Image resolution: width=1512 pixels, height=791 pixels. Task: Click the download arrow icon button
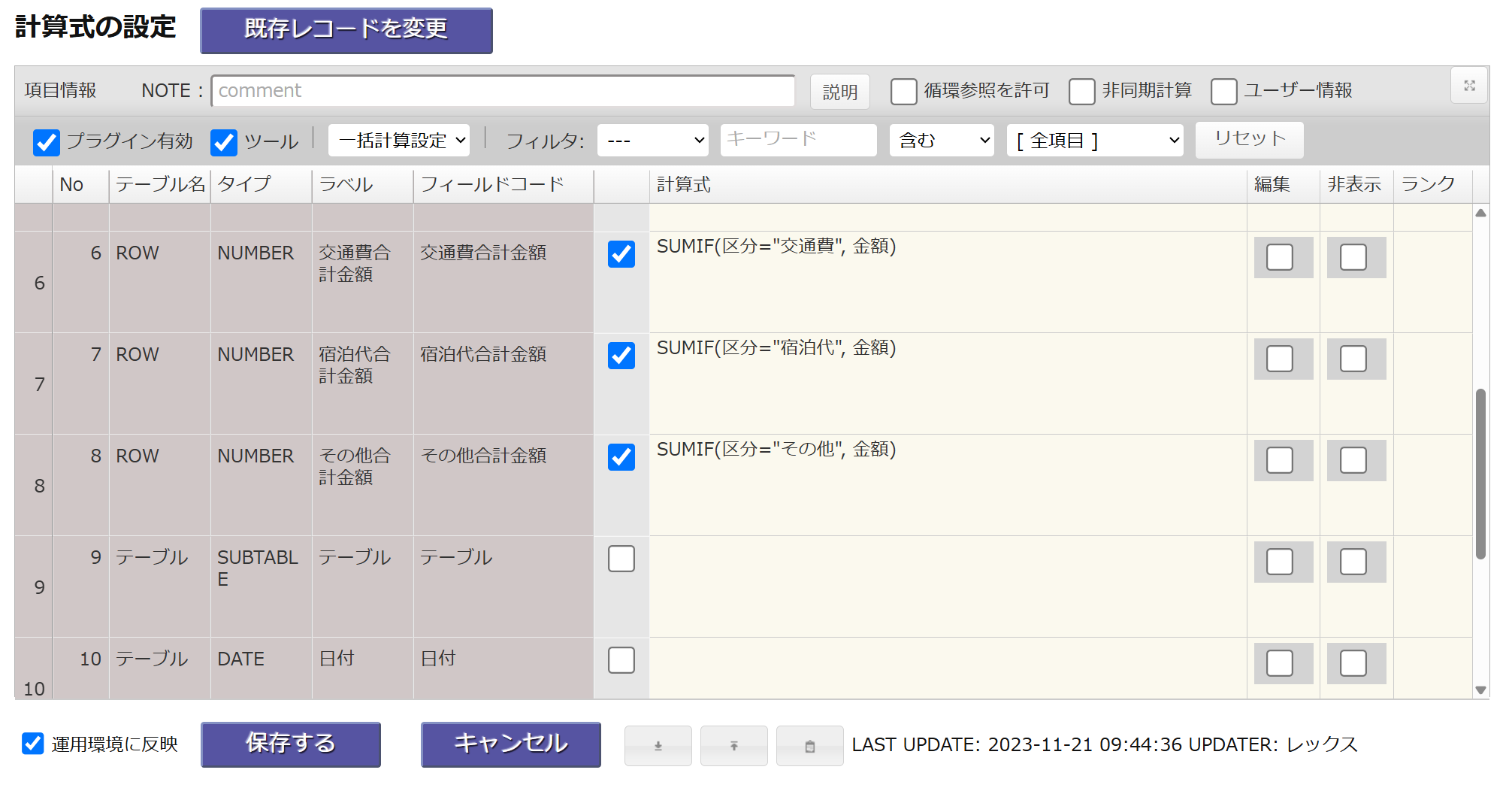pos(658,746)
